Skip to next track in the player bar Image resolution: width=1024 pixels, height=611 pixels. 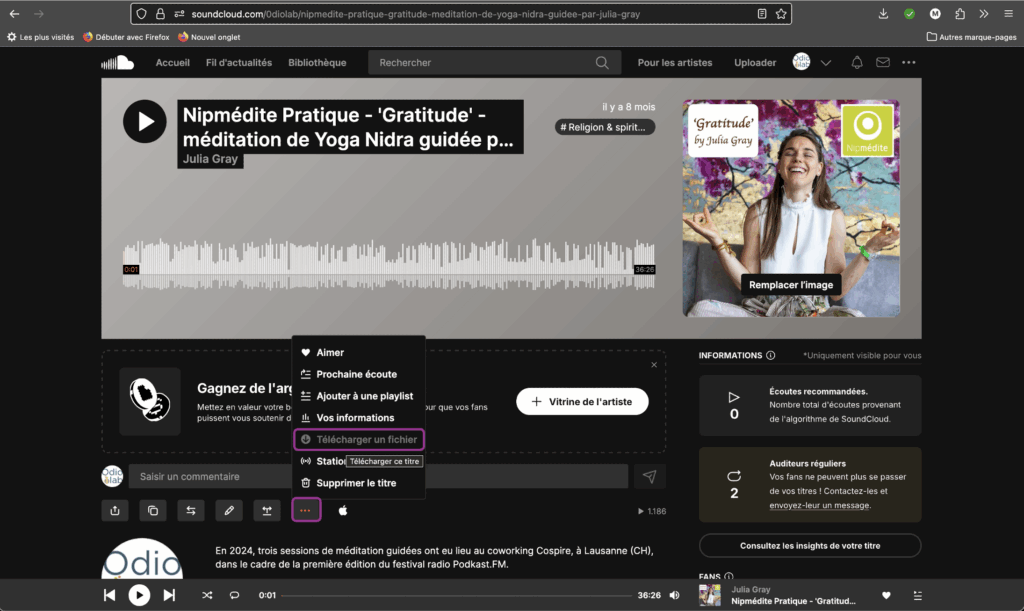tap(169, 595)
